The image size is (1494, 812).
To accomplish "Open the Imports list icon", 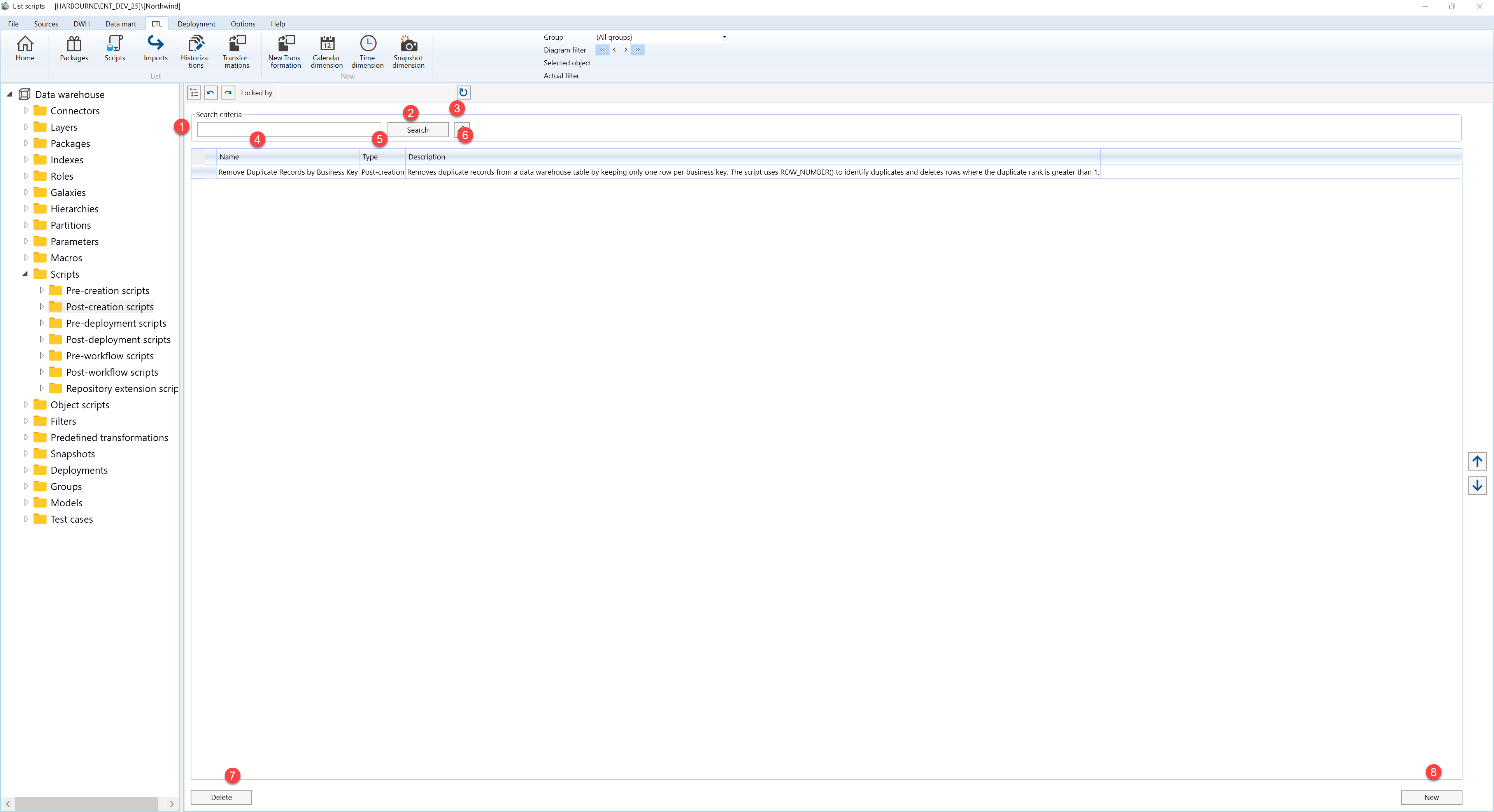I will pyautogui.click(x=156, y=48).
